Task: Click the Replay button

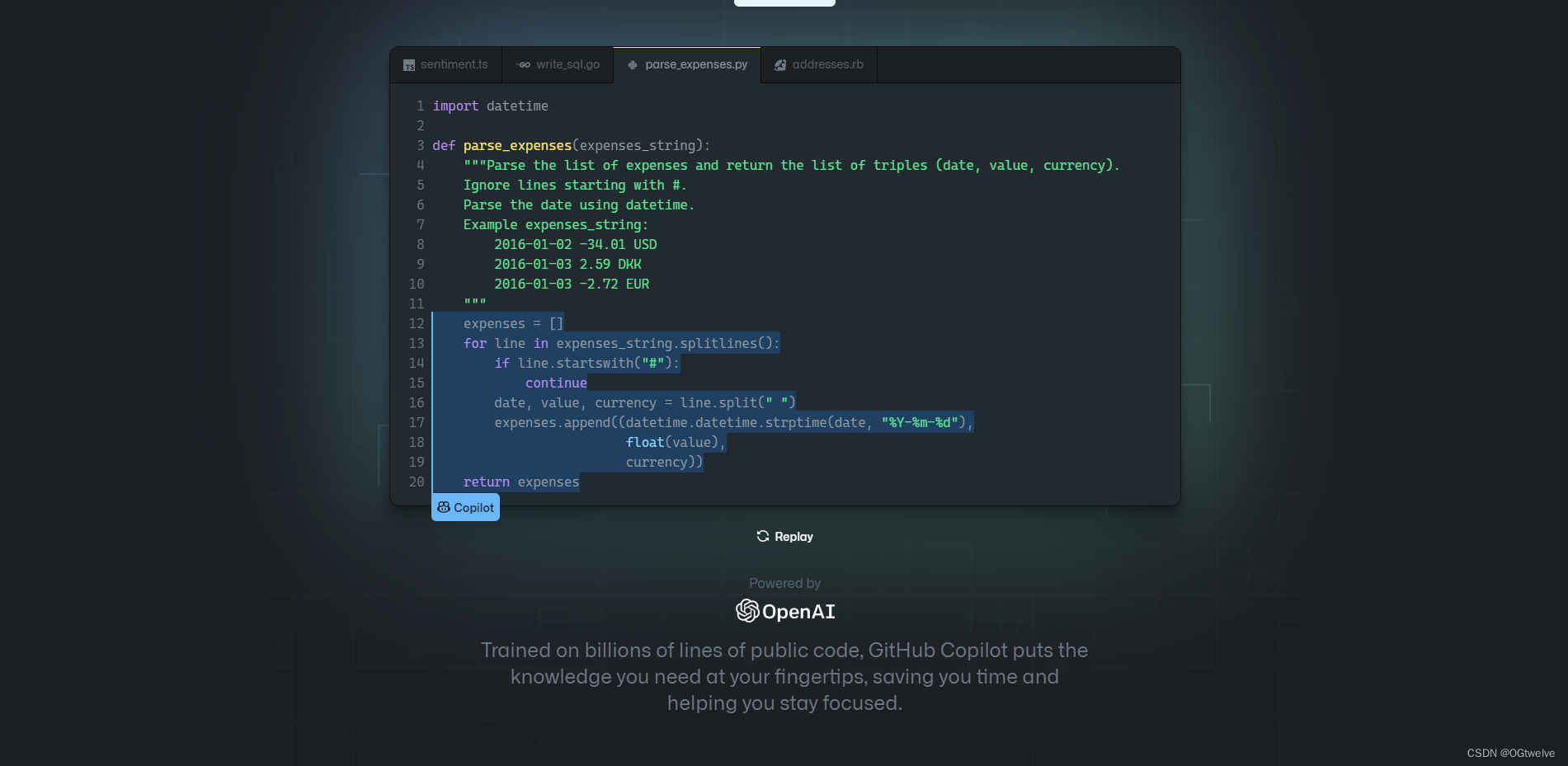Action: [x=784, y=537]
